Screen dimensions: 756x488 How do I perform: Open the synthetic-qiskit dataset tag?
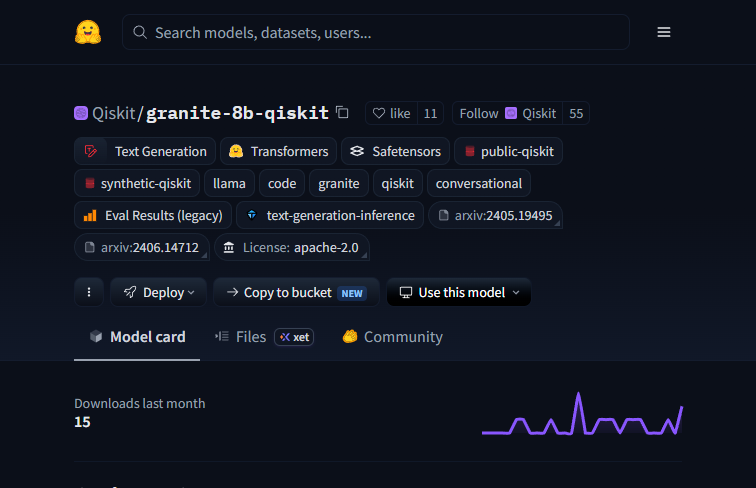click(x=137, y=183)
